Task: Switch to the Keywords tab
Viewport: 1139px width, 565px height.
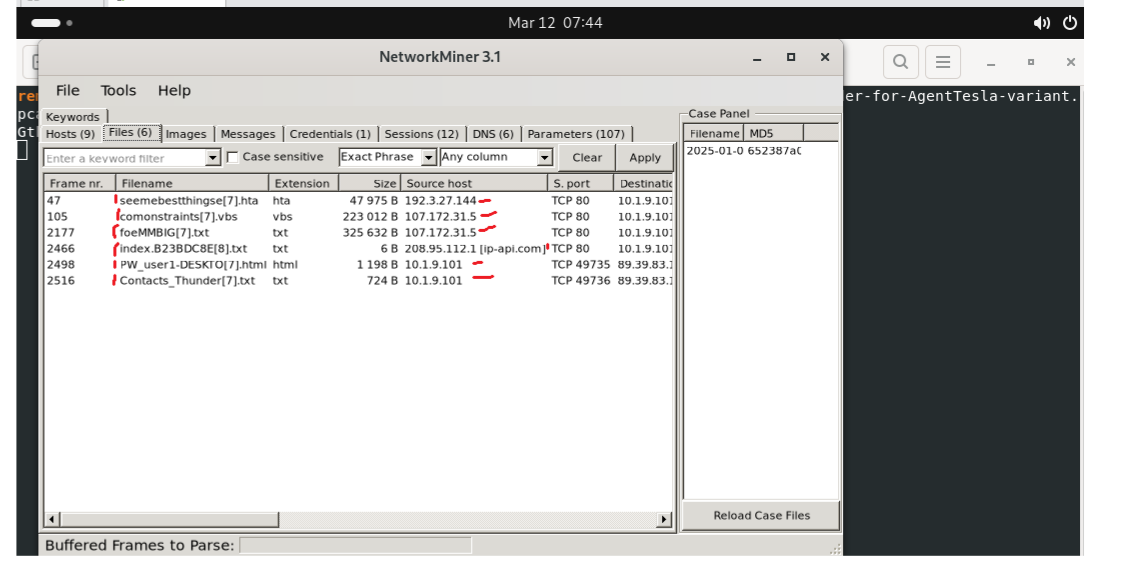Action: (73, 117)
